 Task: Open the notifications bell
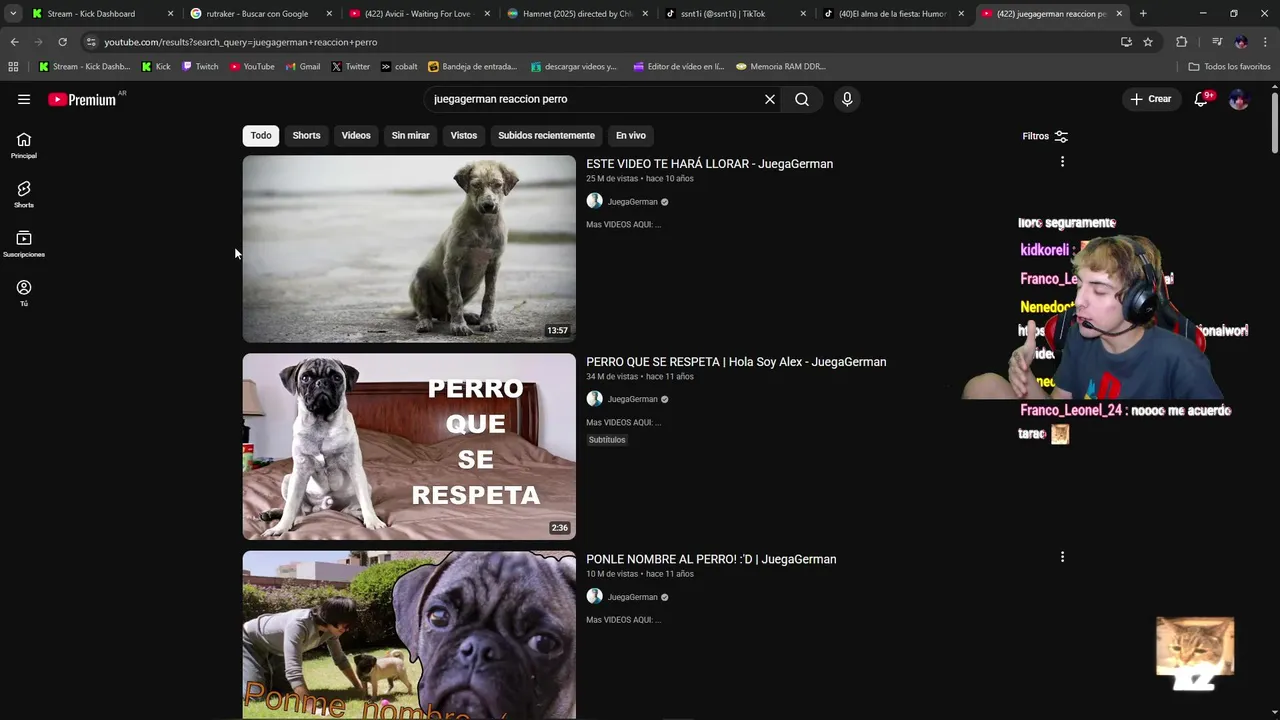(x=1201, y=99)
